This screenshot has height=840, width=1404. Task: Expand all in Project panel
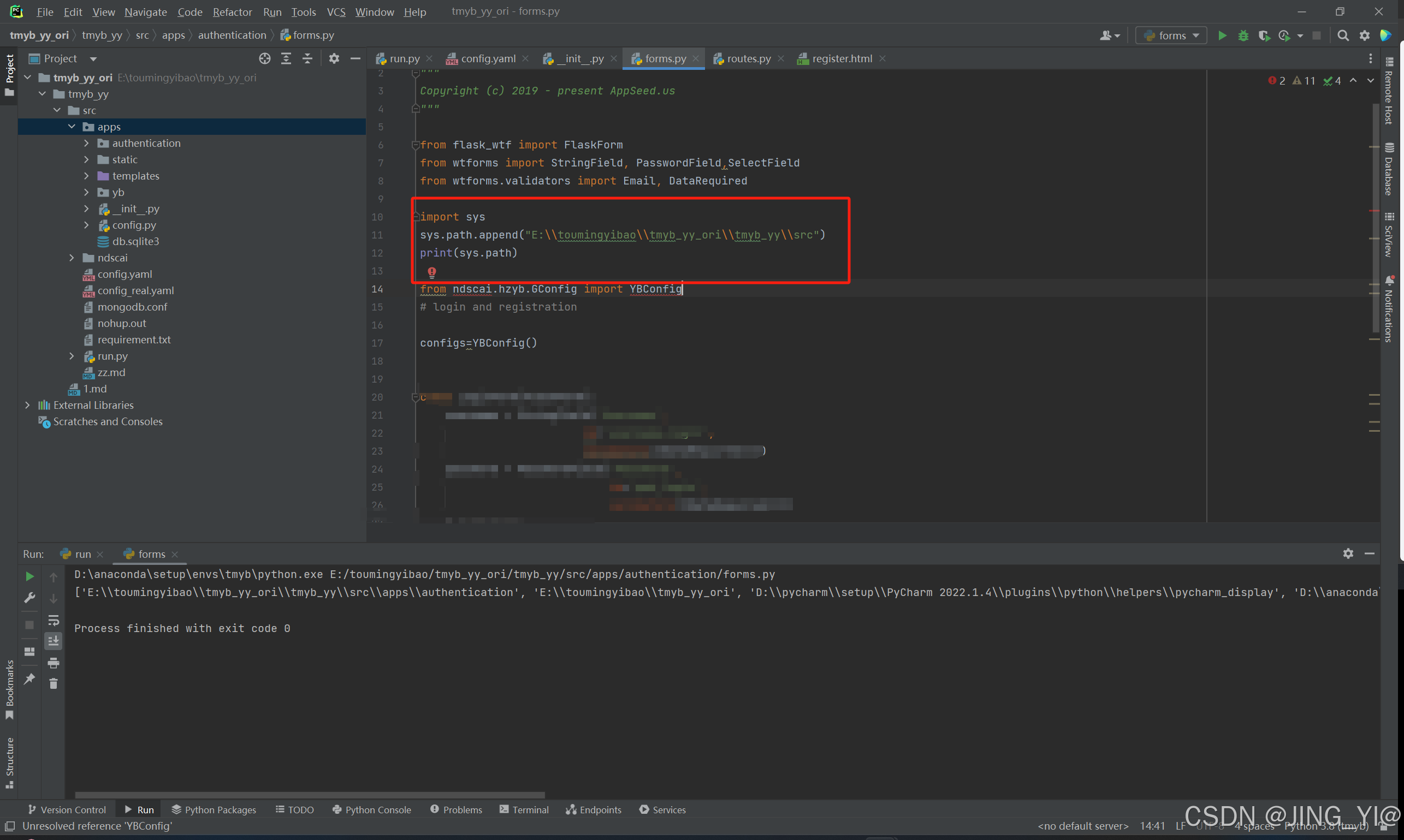[x=286, y=58]
